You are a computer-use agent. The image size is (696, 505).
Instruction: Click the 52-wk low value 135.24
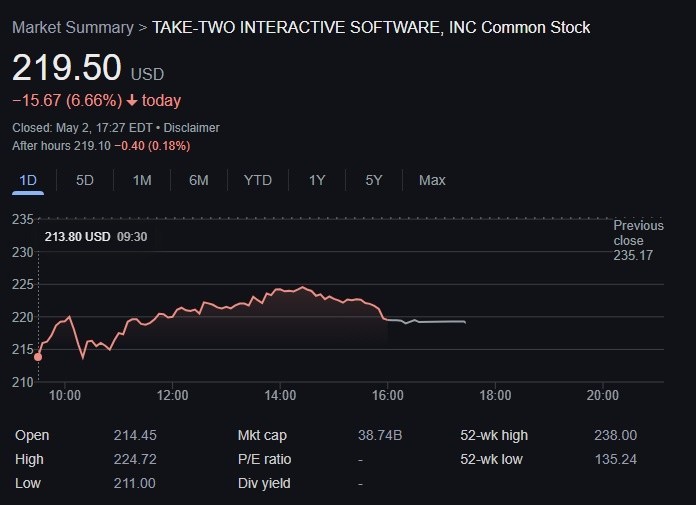[616, 459]
